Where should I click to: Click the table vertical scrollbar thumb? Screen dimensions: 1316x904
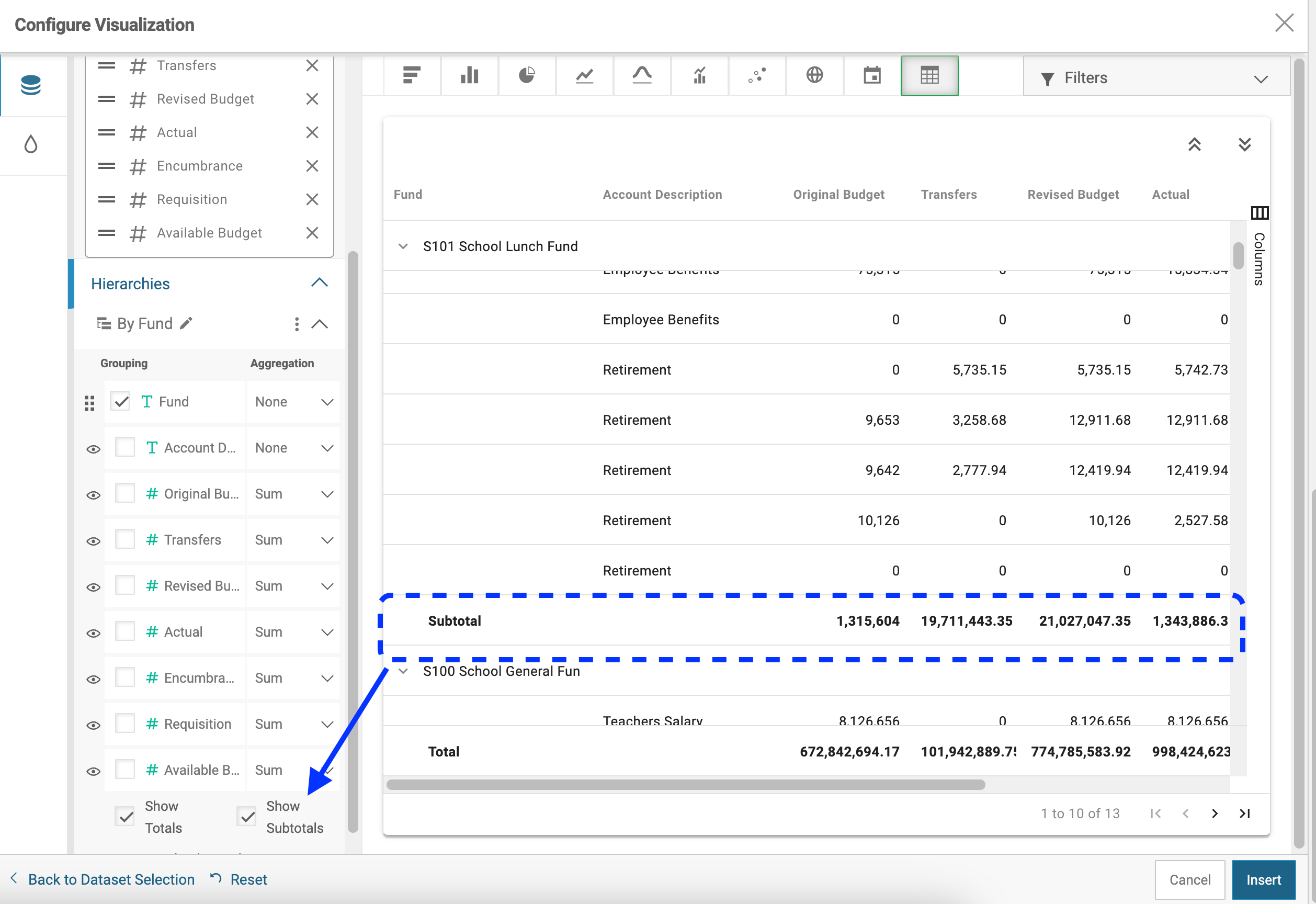pos(1239,255)
